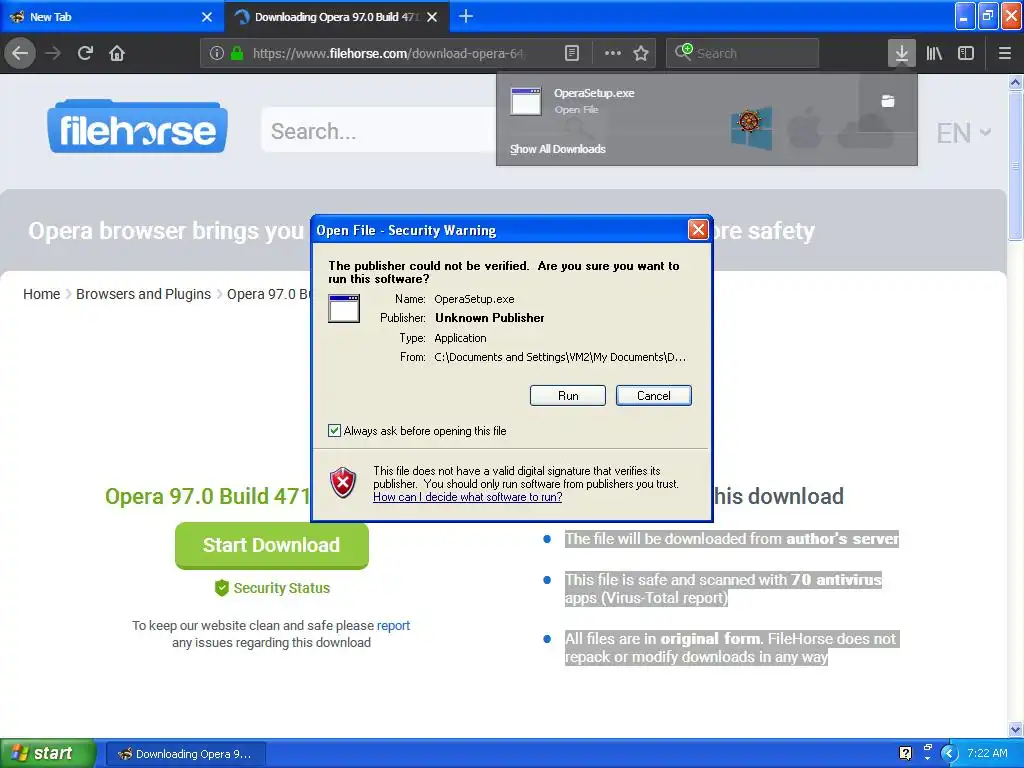Open Browsers and Plugins breadcrumb
Viewport: 1024px width, 768px height.
tap(143, 294)
